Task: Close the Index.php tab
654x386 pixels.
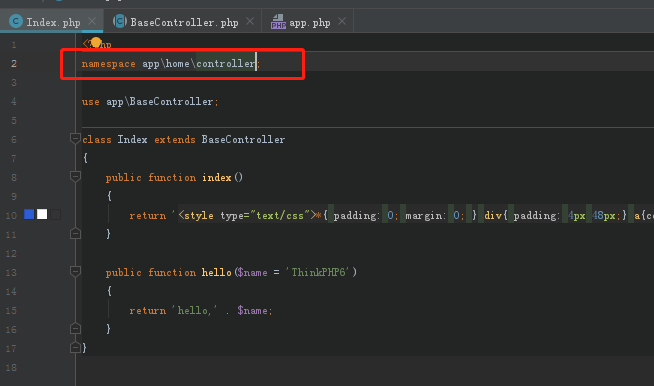Action: [x=92, y=21]
